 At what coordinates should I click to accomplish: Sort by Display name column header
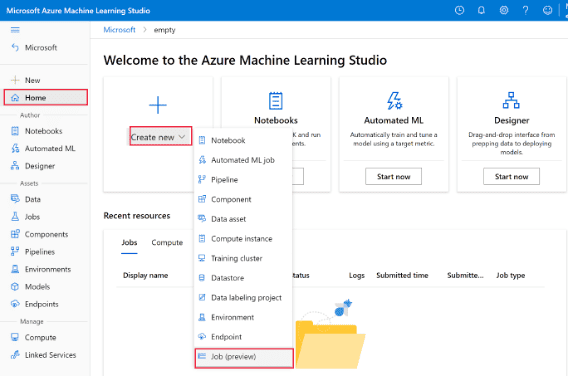(145, 275)
